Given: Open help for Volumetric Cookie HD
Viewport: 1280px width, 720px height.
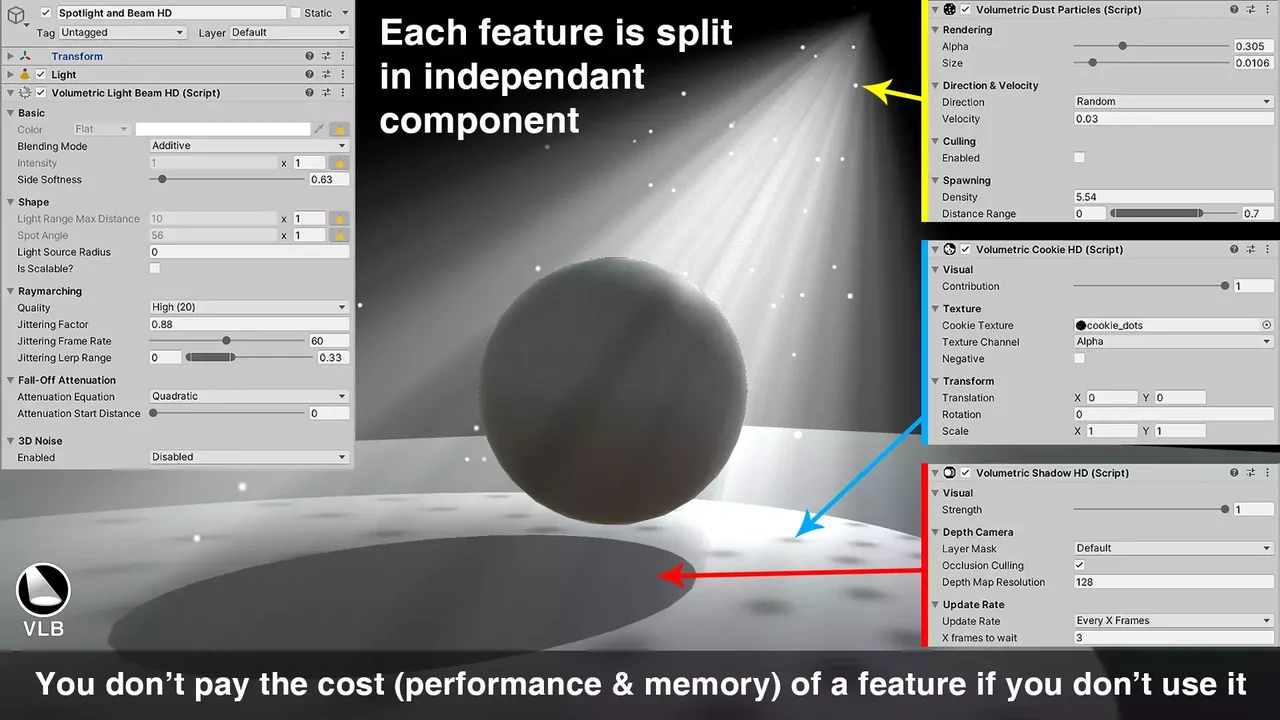Looking at the screenshot, I should pos(1234,249).
